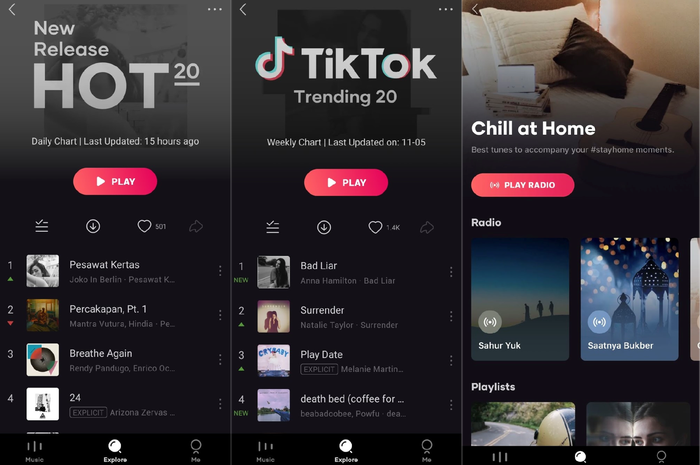Viewport: 700px width, 465px height.
Task: Open multi-select list icon in Hot 20 chart
Action: tap(42, 226)
